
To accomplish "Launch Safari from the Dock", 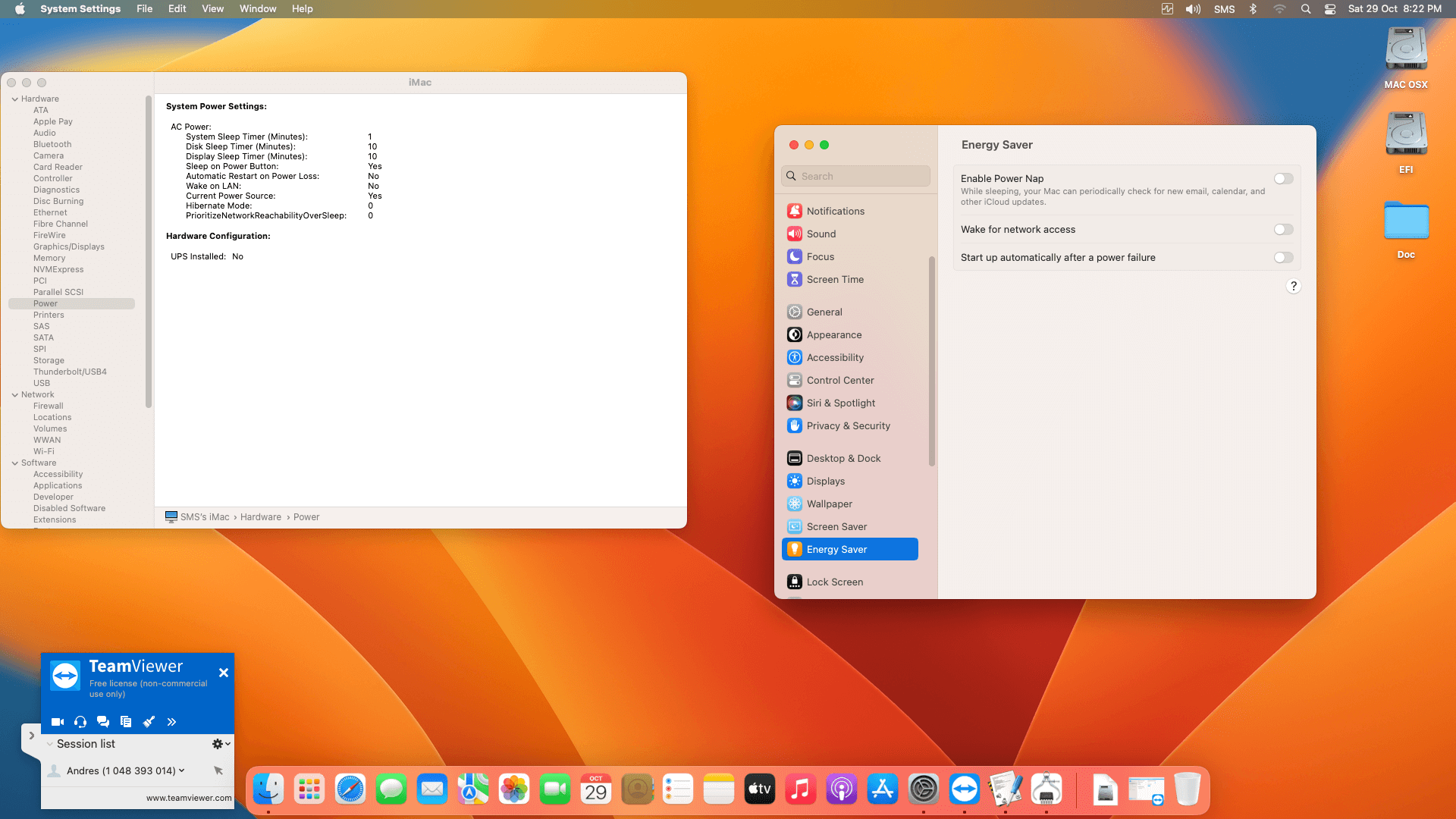I will [x=350, y=789].
